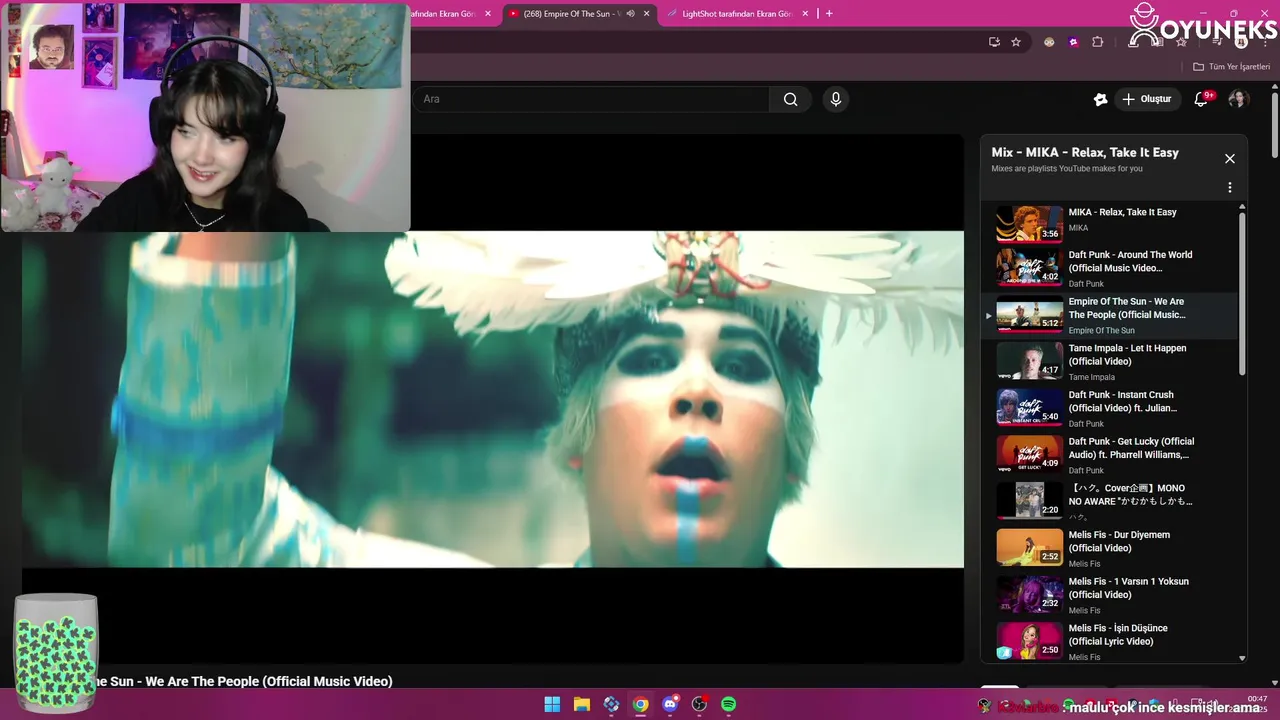Open Windows Start menu
Screen dimensions: 1280x720
(552, 704)
